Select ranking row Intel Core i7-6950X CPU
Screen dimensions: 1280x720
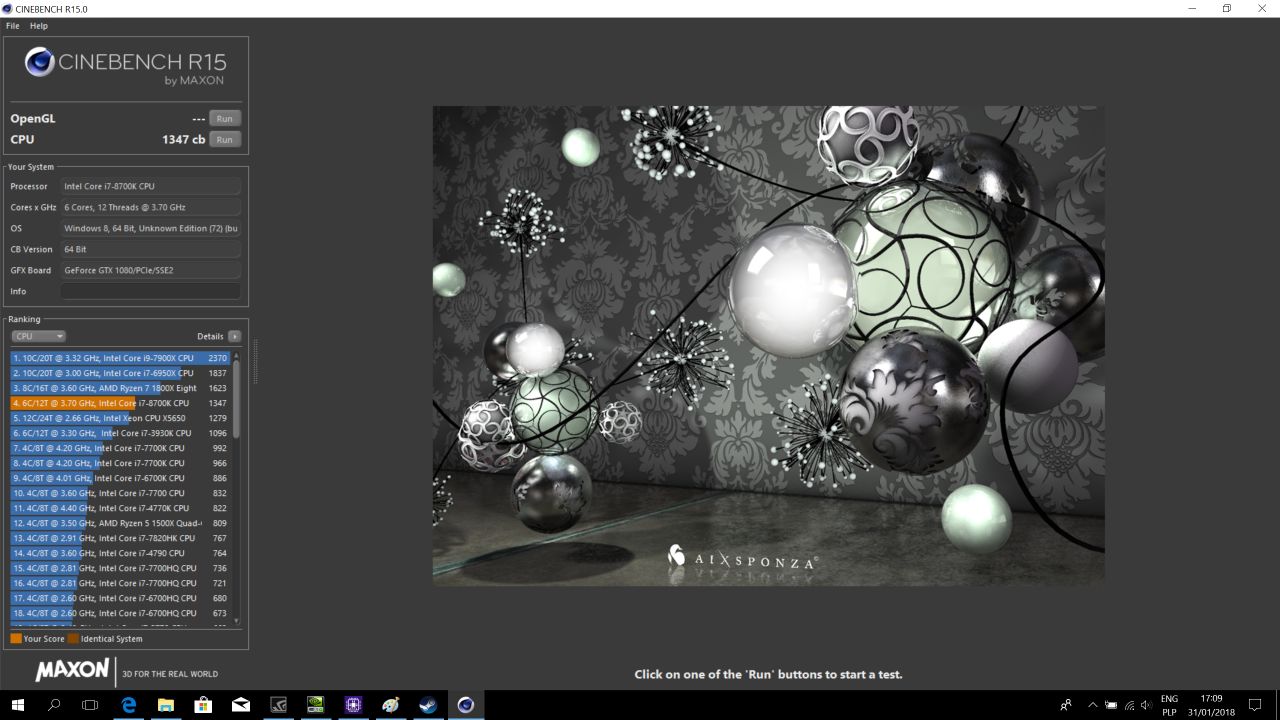pyautogui.click(x=120, y=373)
